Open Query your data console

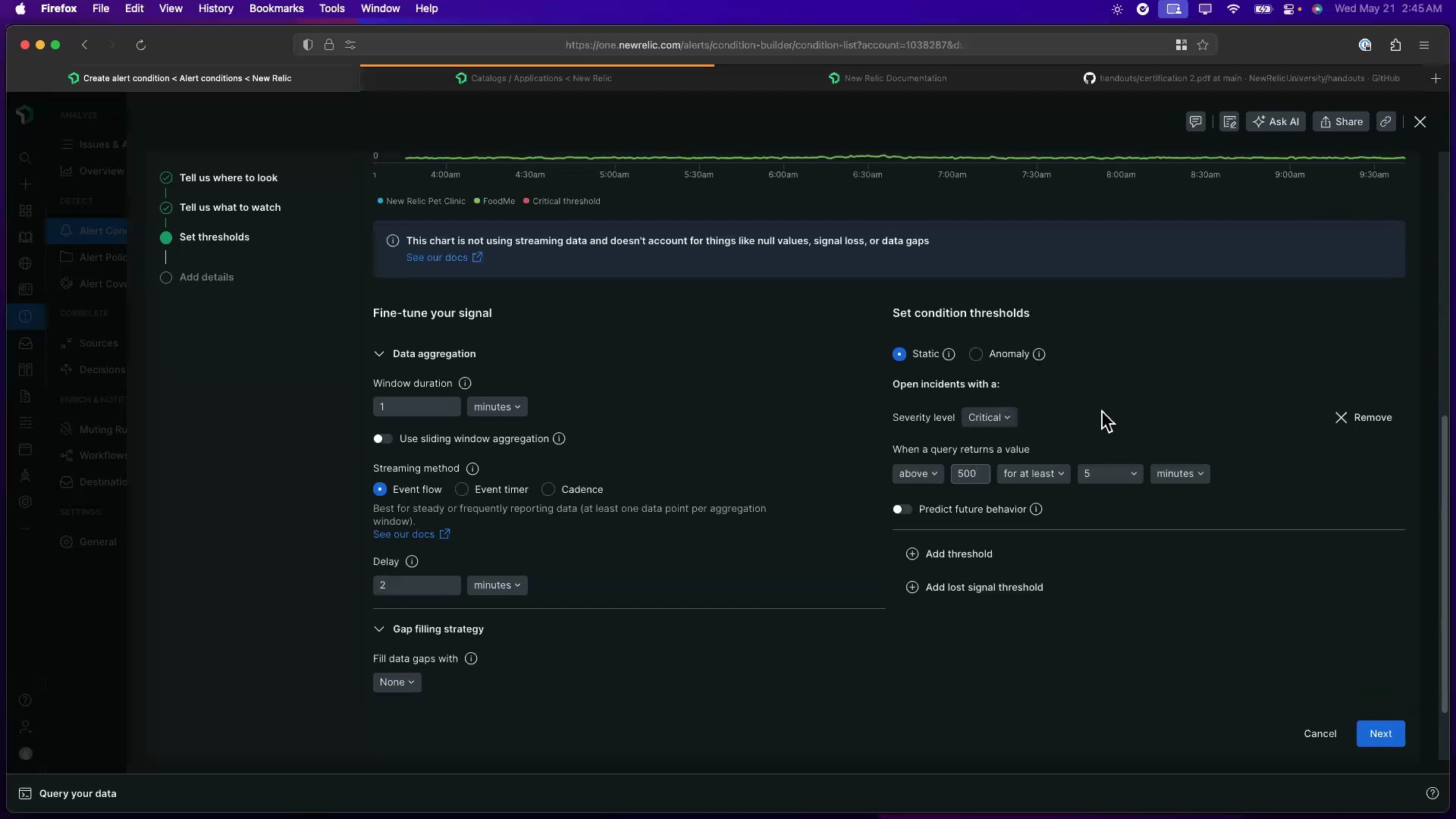[x=67, y=794]
